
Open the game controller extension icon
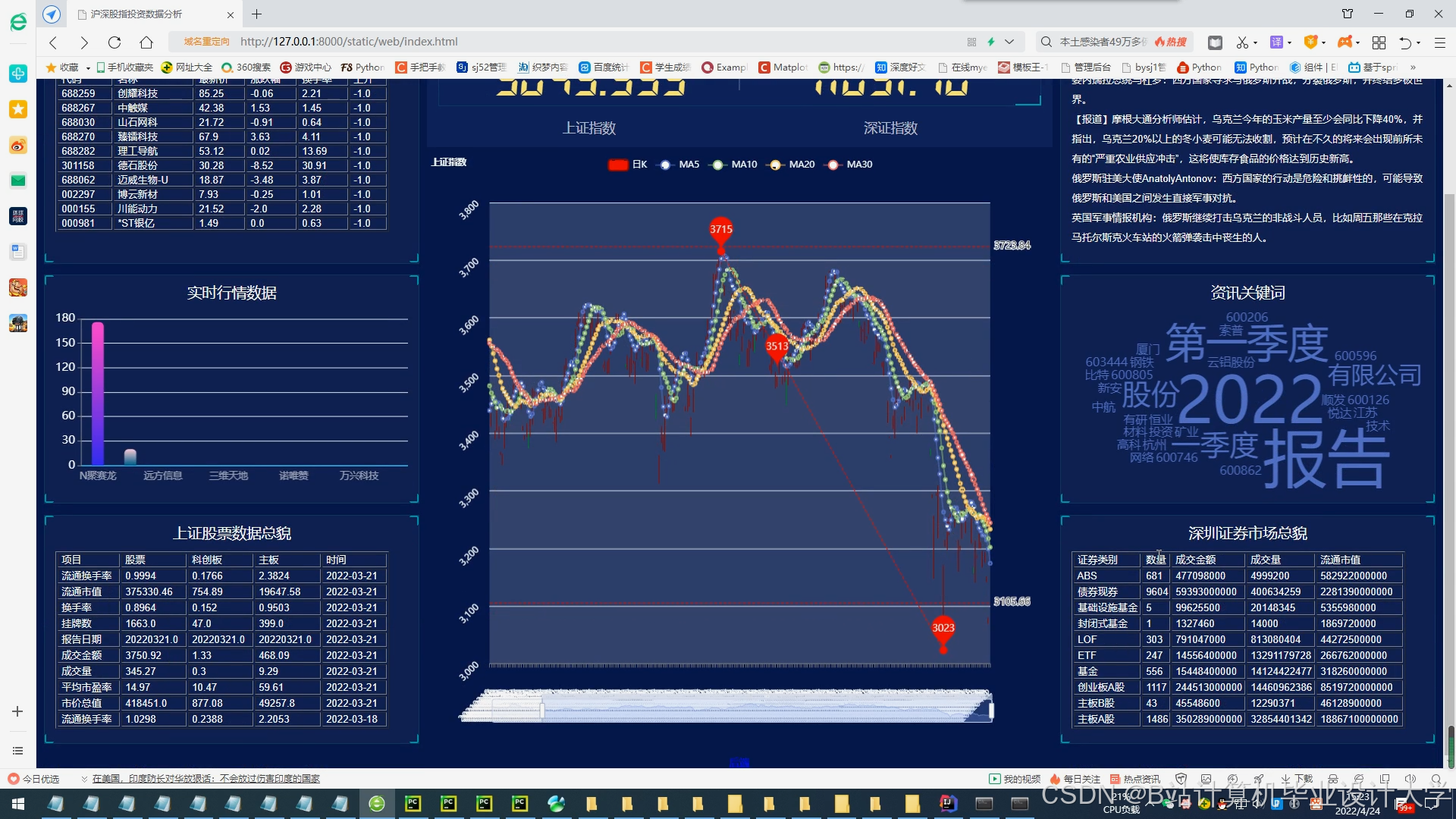click(1345, 42)
